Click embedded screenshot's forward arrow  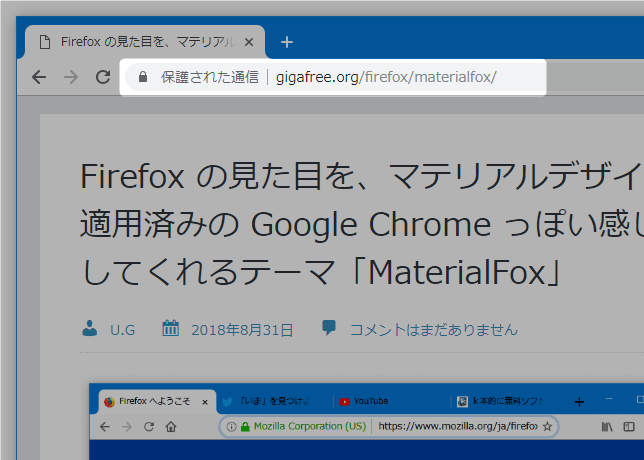[x=127, y=427]
